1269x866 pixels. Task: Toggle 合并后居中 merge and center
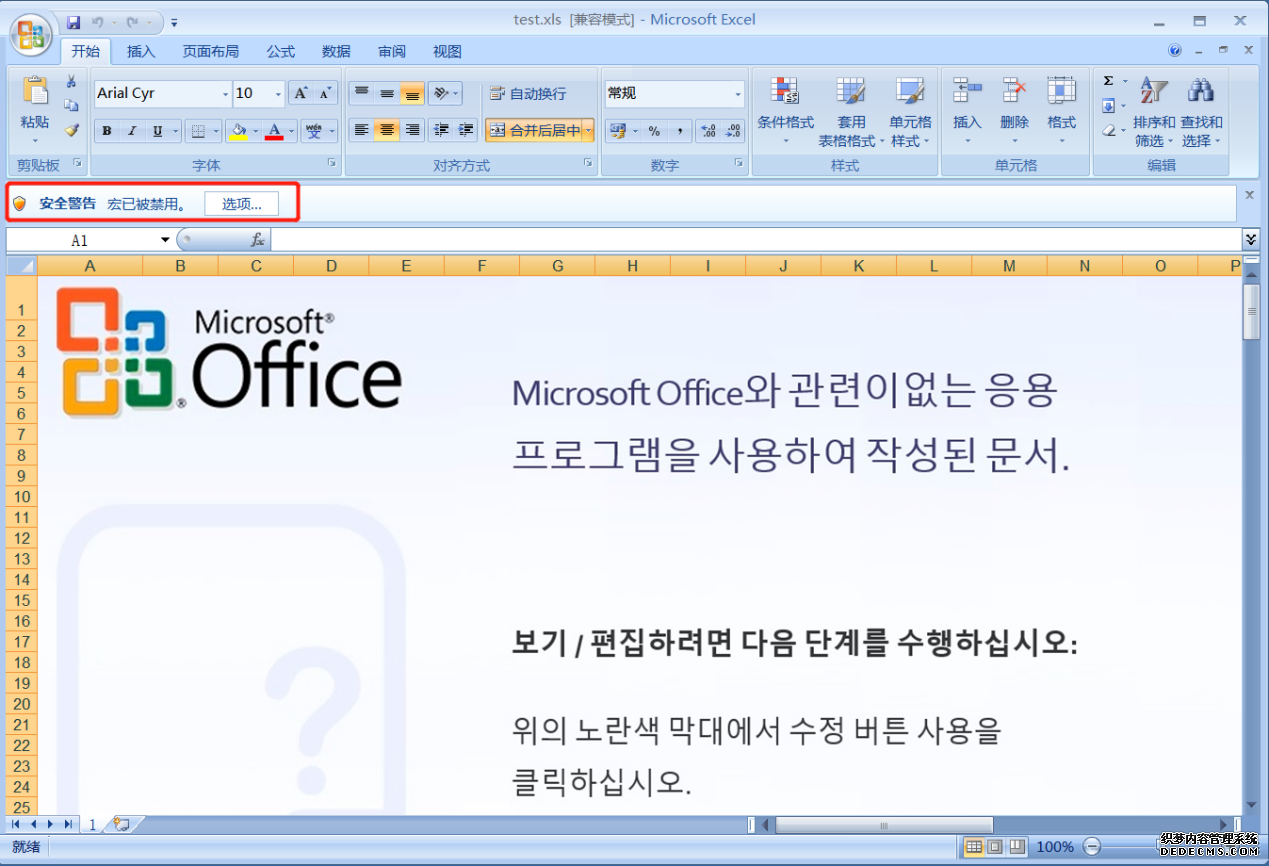coord(534,130)
